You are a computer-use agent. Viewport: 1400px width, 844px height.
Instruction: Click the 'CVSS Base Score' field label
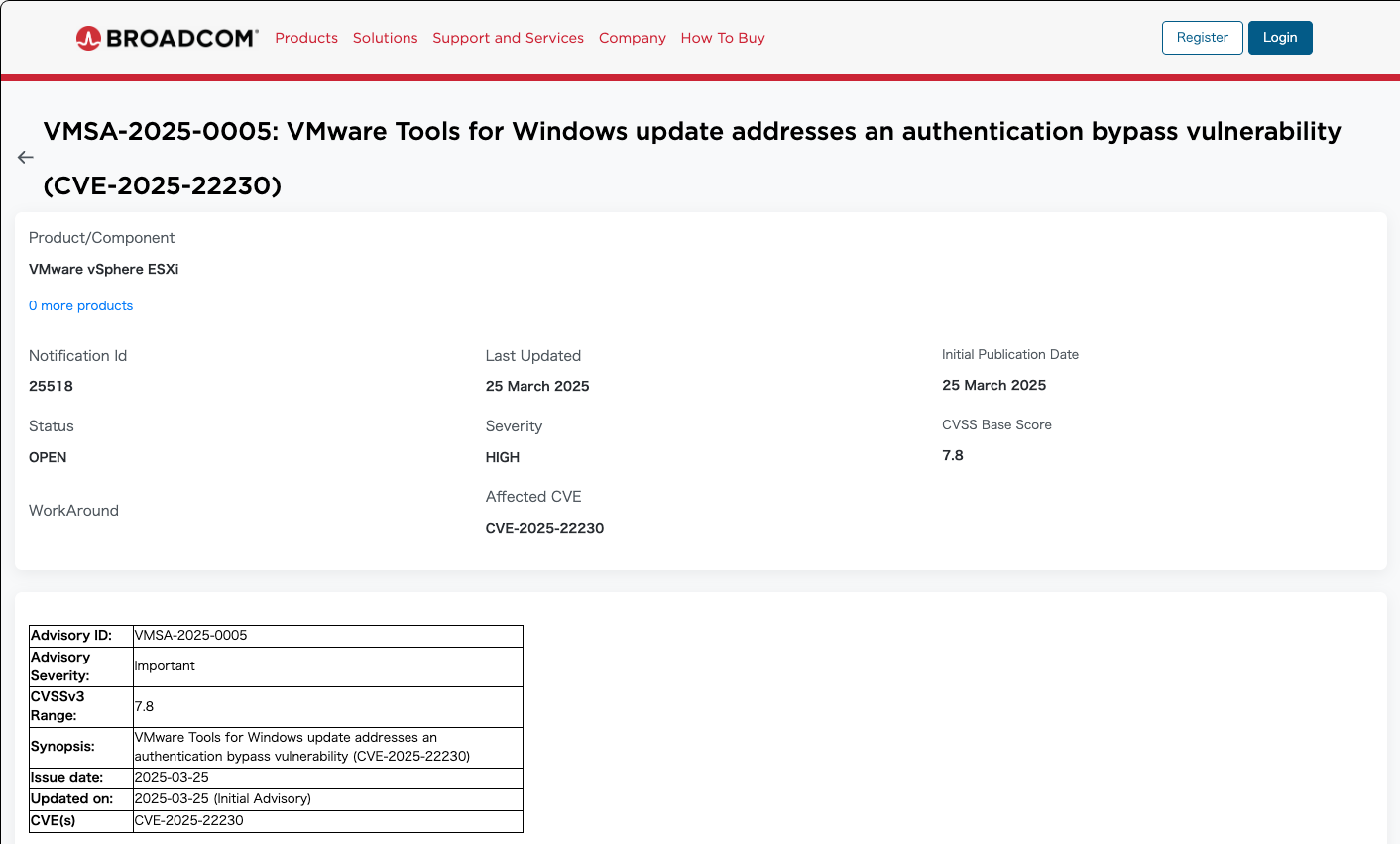coord(996,424)
